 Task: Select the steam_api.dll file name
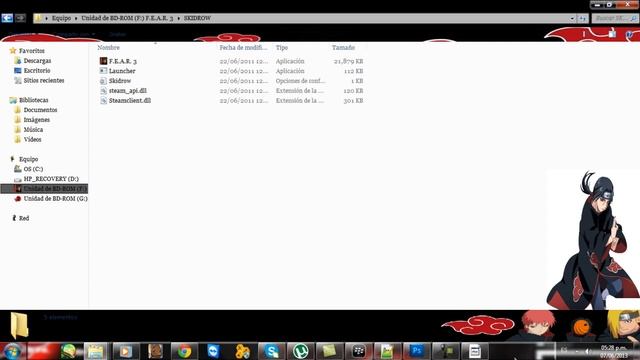pos(127,91)
